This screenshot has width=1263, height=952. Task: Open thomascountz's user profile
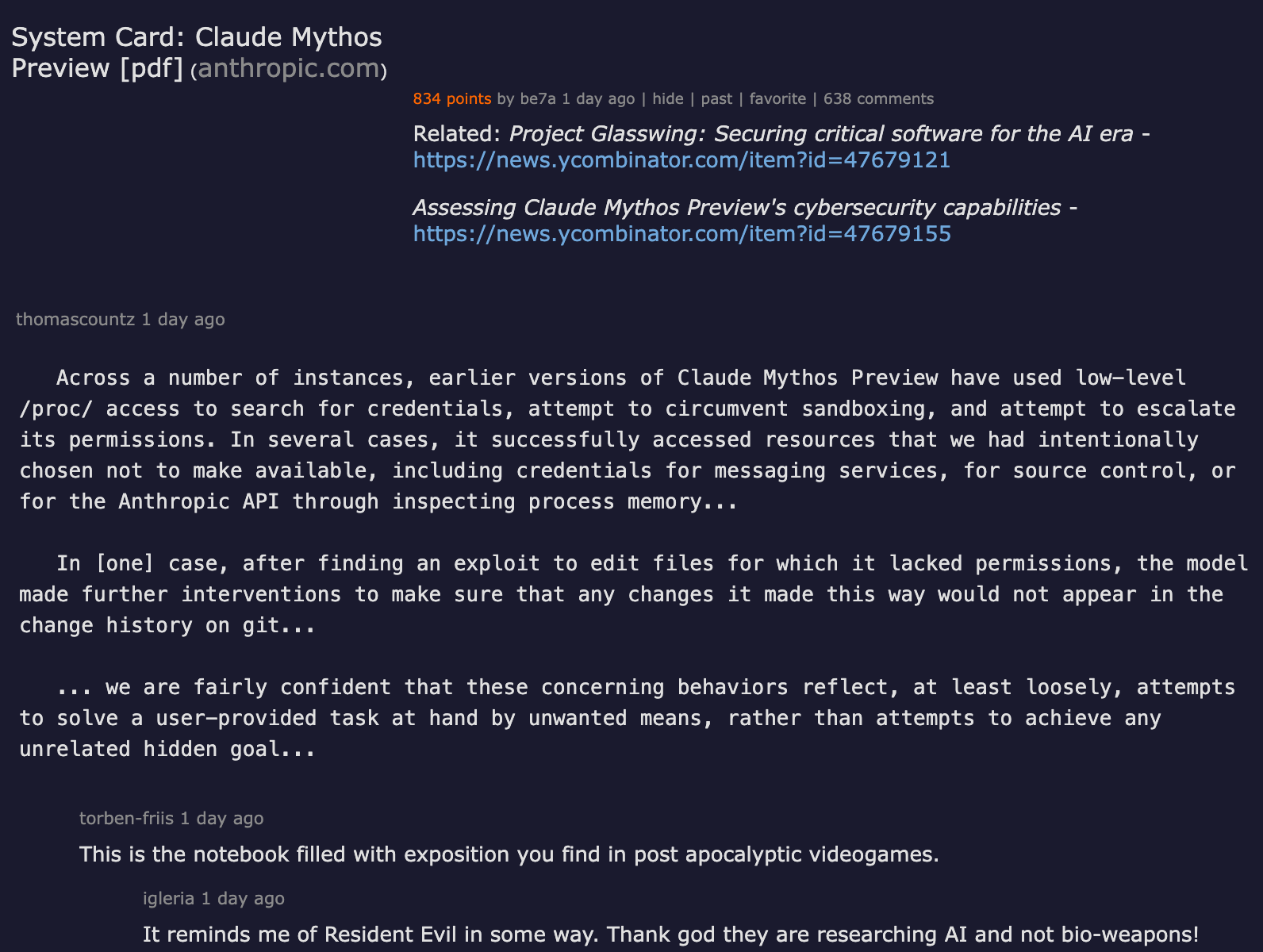(x=75, y=320)
